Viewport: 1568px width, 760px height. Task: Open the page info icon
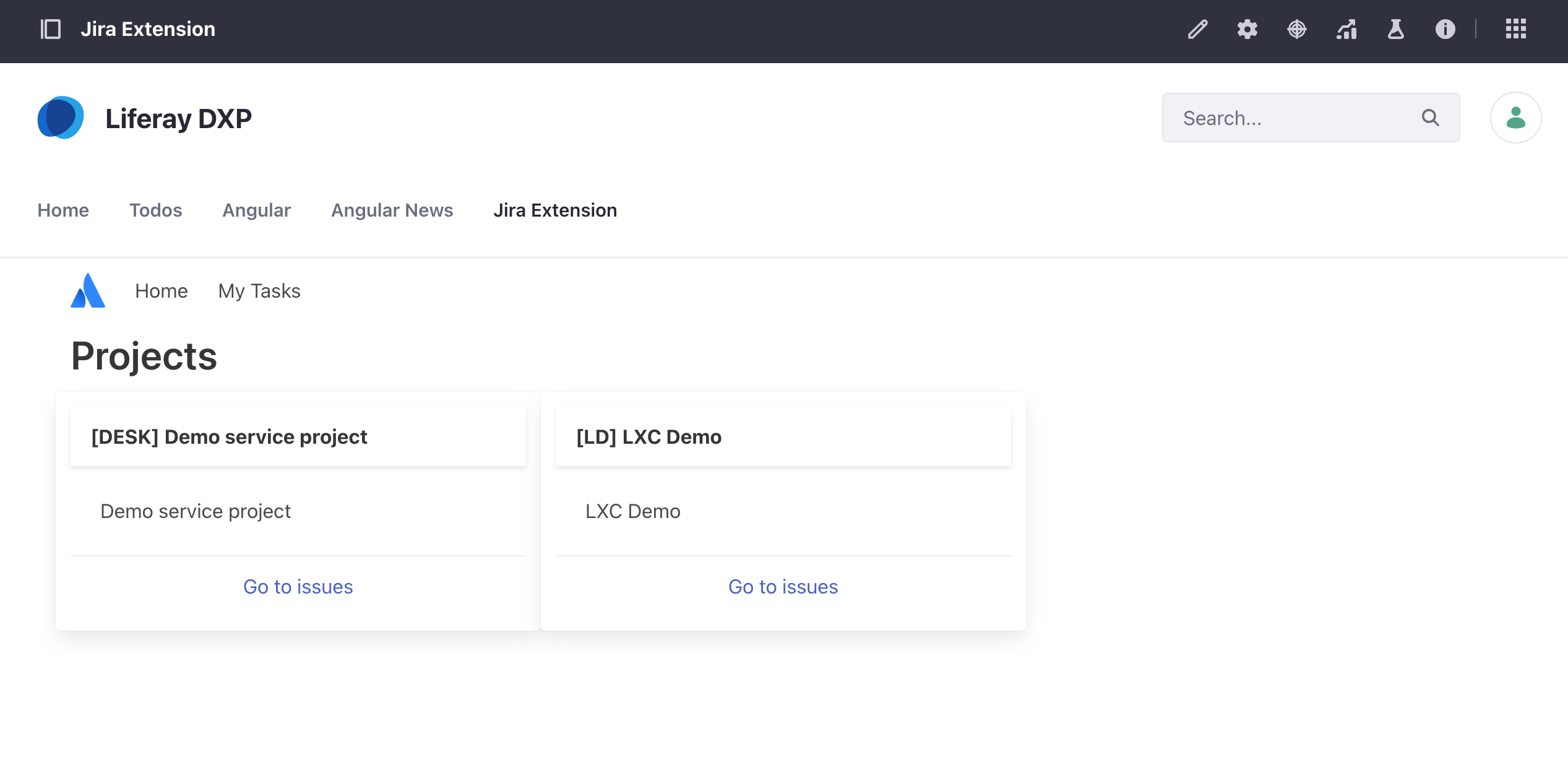coord(1445,29)
